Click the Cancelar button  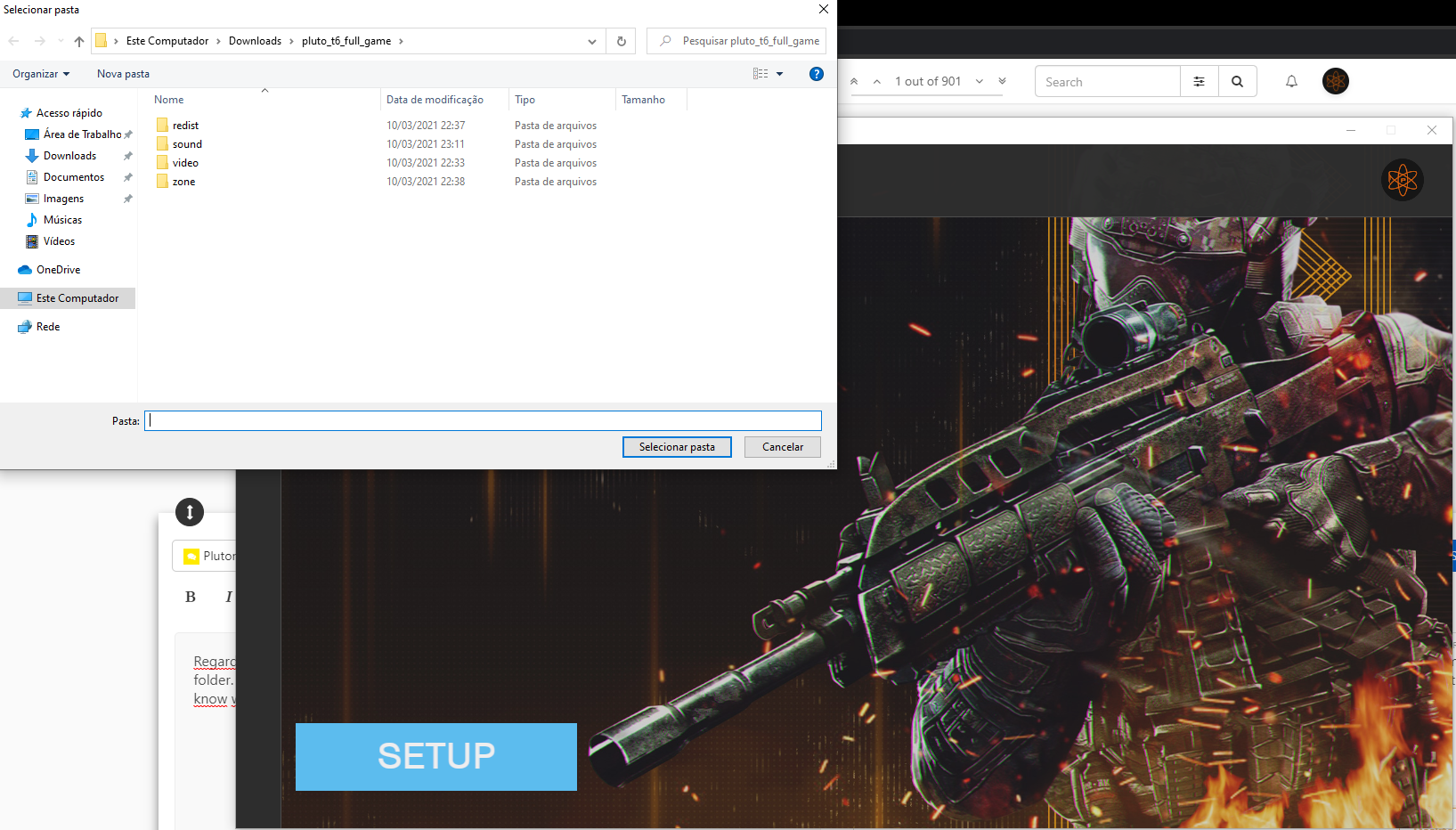point(783,447)
